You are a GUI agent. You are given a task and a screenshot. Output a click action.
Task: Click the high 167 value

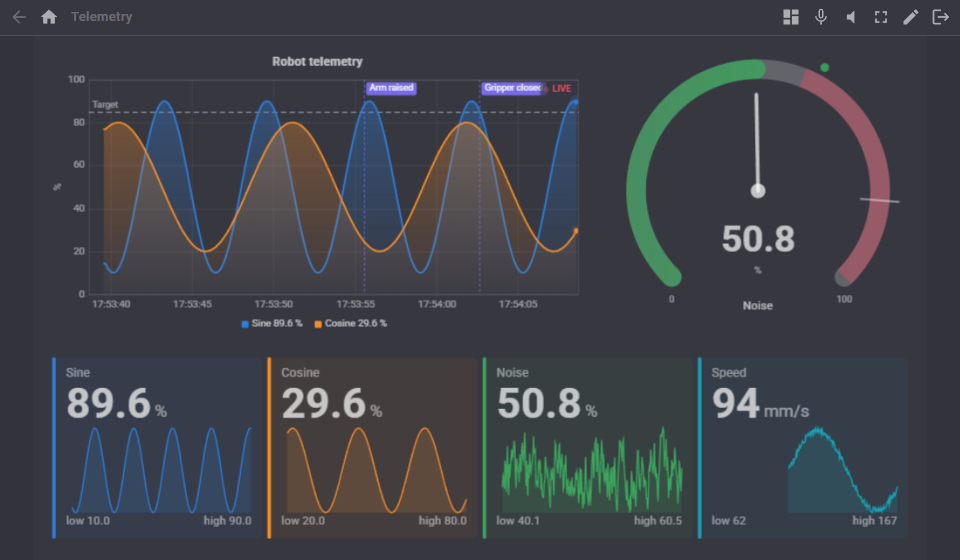[x=874, y=521]
